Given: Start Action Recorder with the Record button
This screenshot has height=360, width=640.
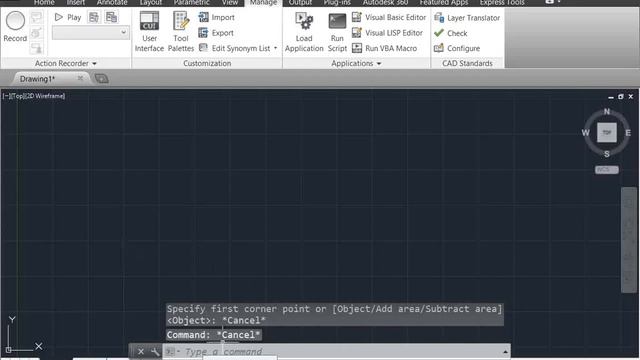Looking at the screenshot, I should point(15,27).
